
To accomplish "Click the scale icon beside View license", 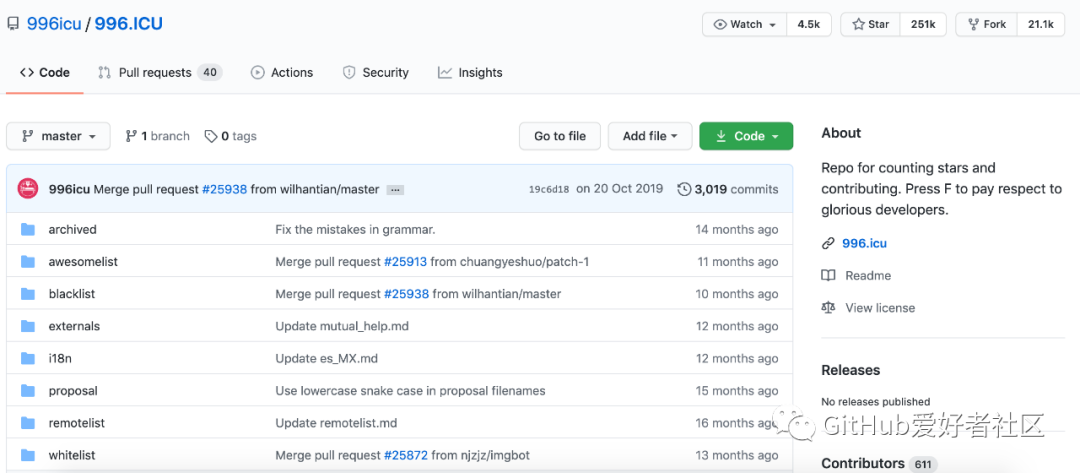I will [828, 308].
